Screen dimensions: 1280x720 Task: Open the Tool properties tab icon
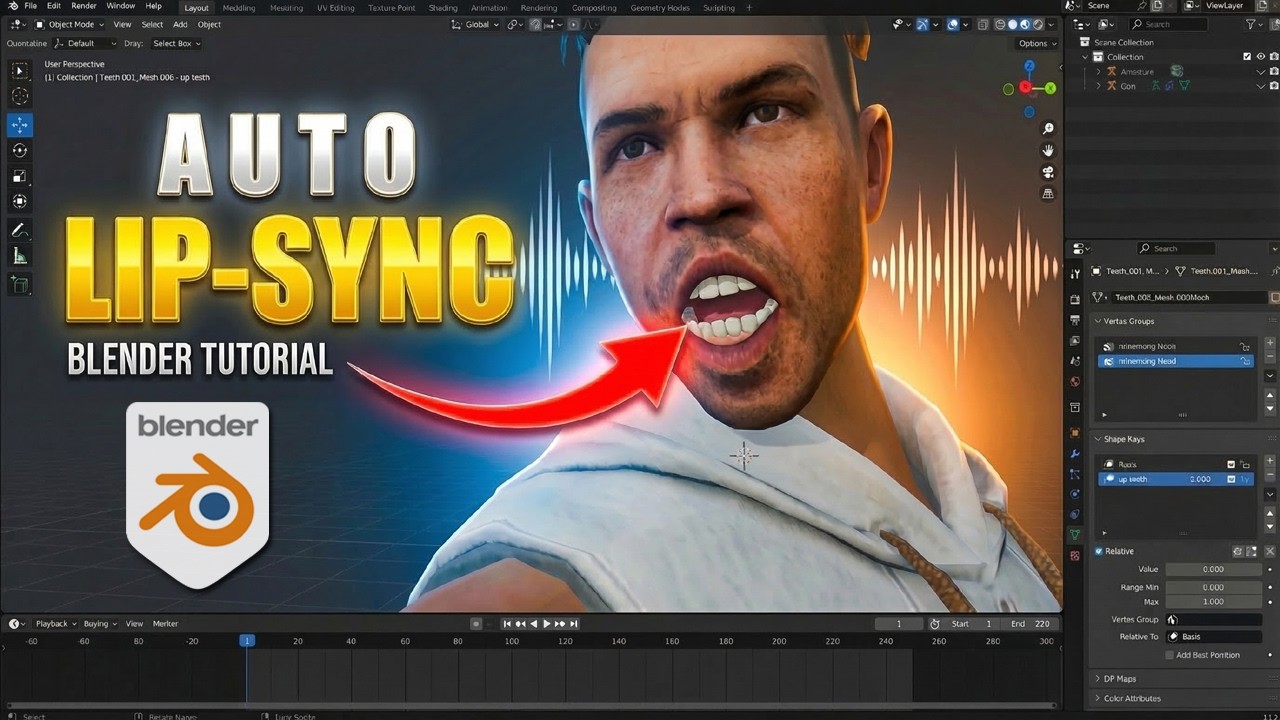[x=1075, y=273]
